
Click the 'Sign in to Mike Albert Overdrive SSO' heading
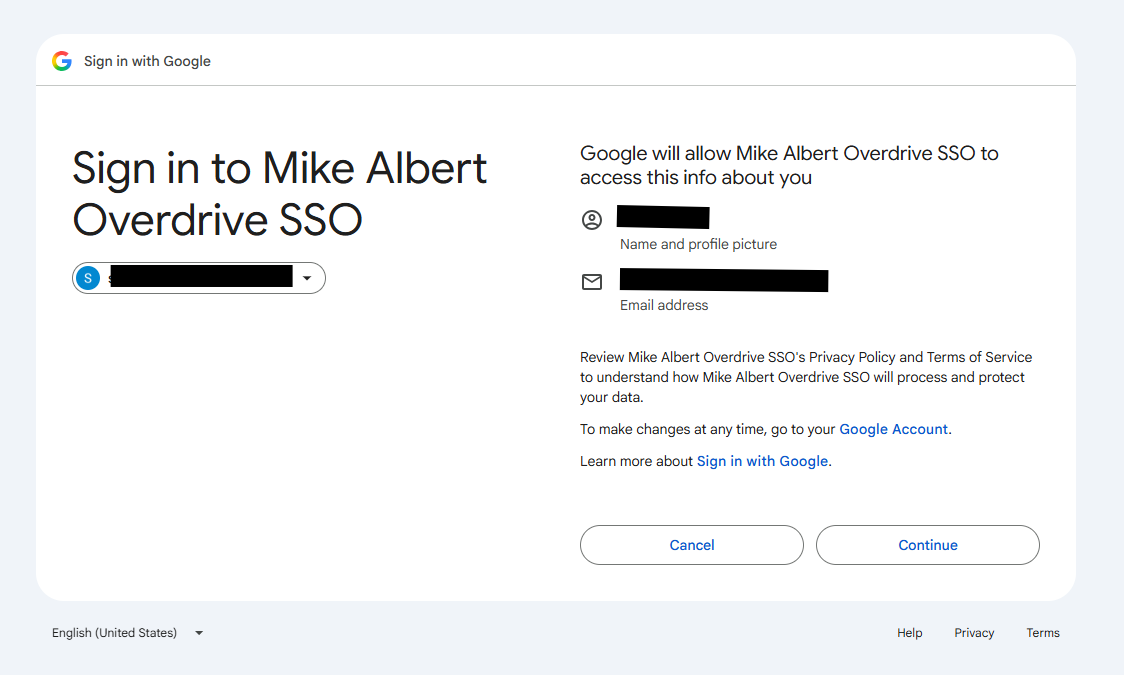tap(280, 193)
